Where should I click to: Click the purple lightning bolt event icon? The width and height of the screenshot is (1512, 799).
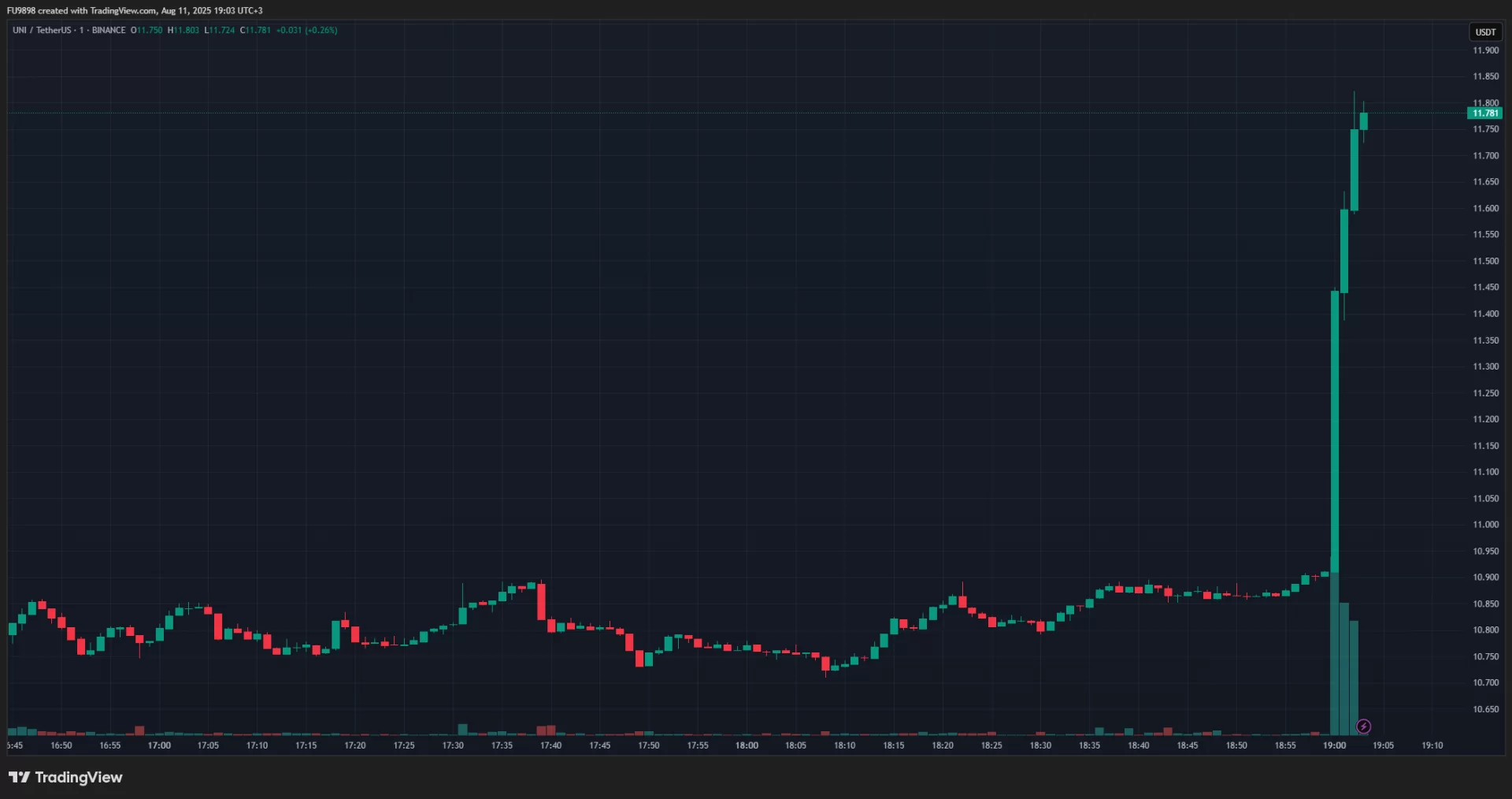(x=1363, y=727)
